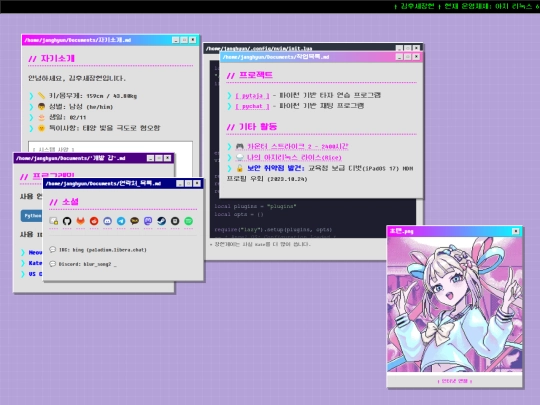Open the GitHub profile icon
The width and height of the screenshot is (540, 405).
[67, 221]
